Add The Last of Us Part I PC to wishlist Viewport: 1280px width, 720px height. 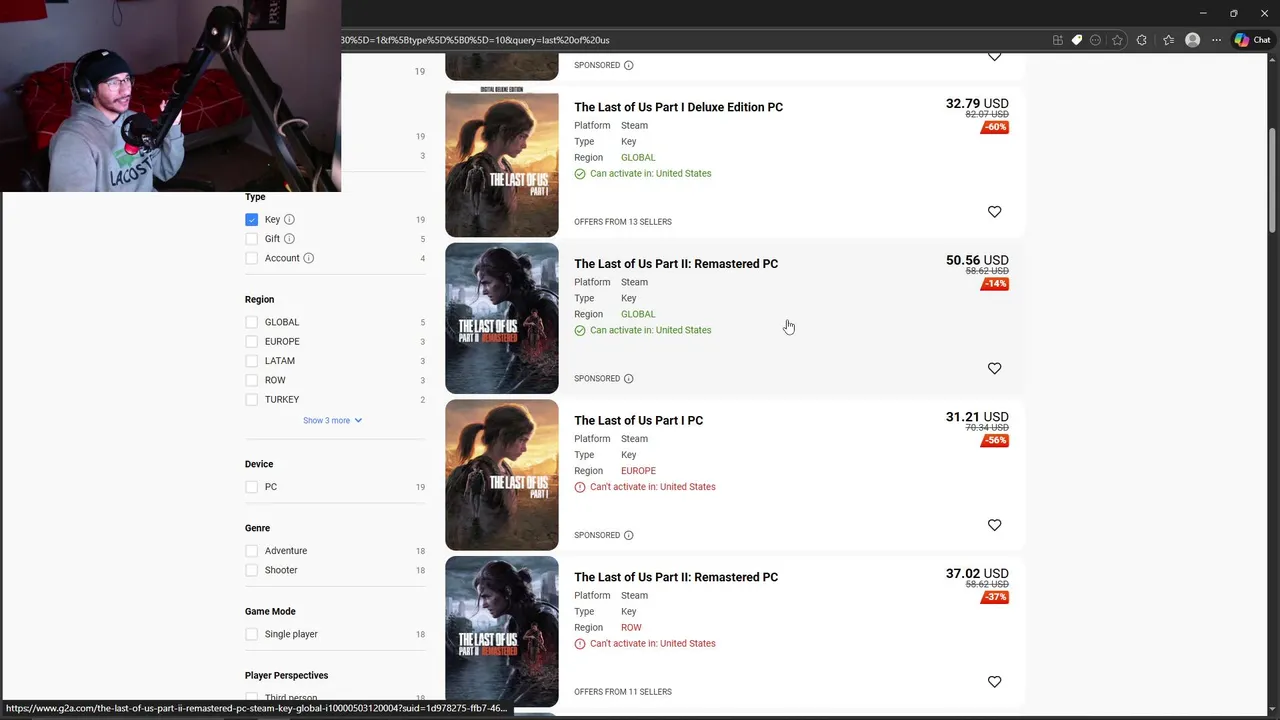[x=994, y=525]
